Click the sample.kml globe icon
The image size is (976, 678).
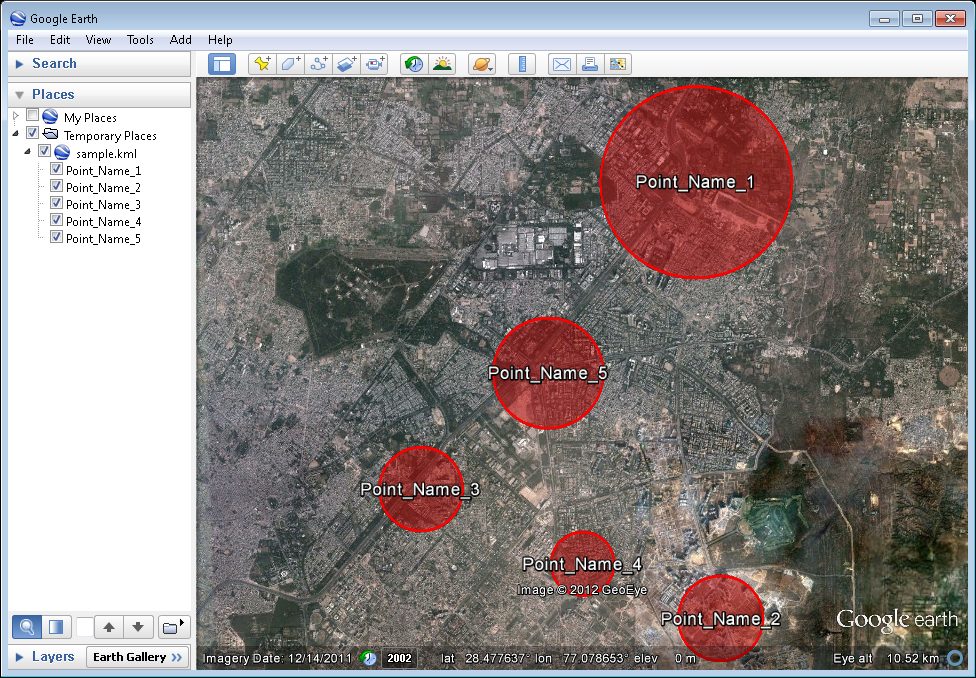[x=62, y=153]
